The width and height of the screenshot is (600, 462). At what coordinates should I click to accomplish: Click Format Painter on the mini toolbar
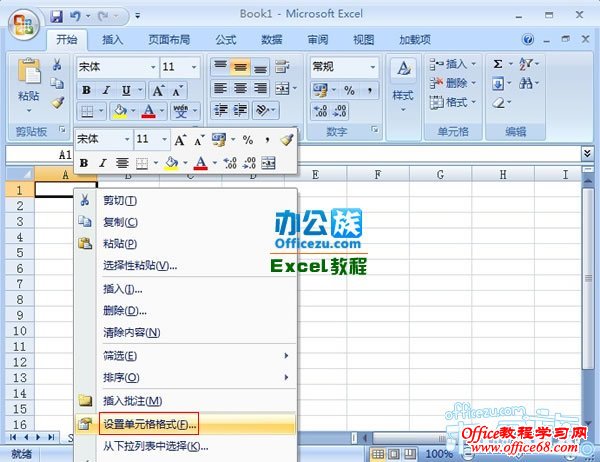(x=287, y=140)
